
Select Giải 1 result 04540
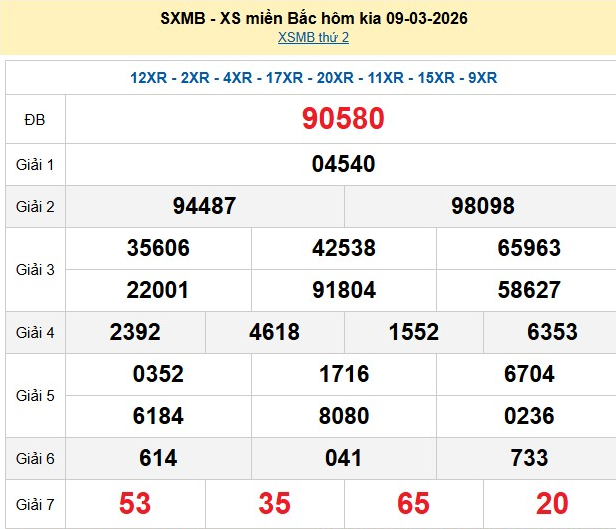pyautogui.click(x=343, y=164)
